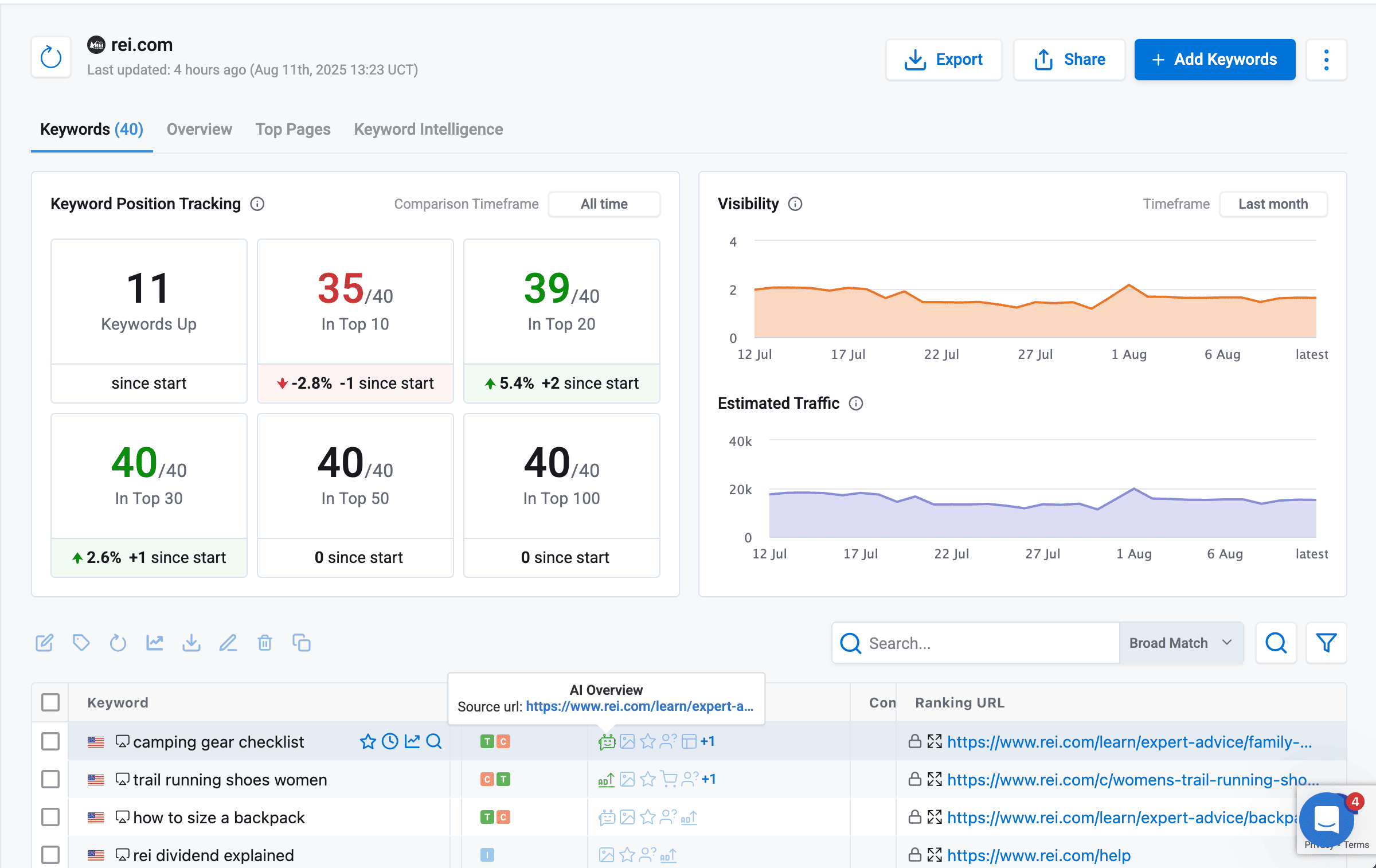Click the green Ad icon in the trail running shoes women row
This screenshot has width=1376, height=868.
coord(607,780)
